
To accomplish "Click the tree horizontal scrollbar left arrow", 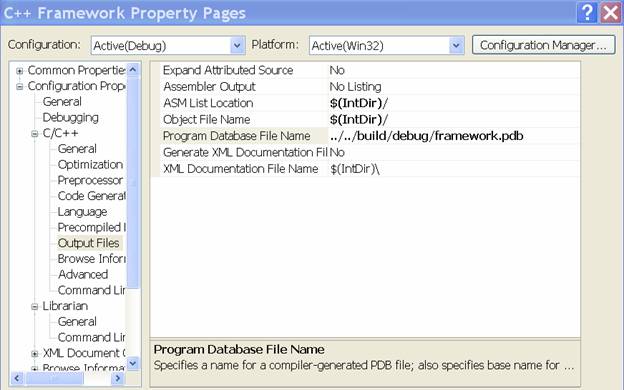I will (x=17, y=378).
